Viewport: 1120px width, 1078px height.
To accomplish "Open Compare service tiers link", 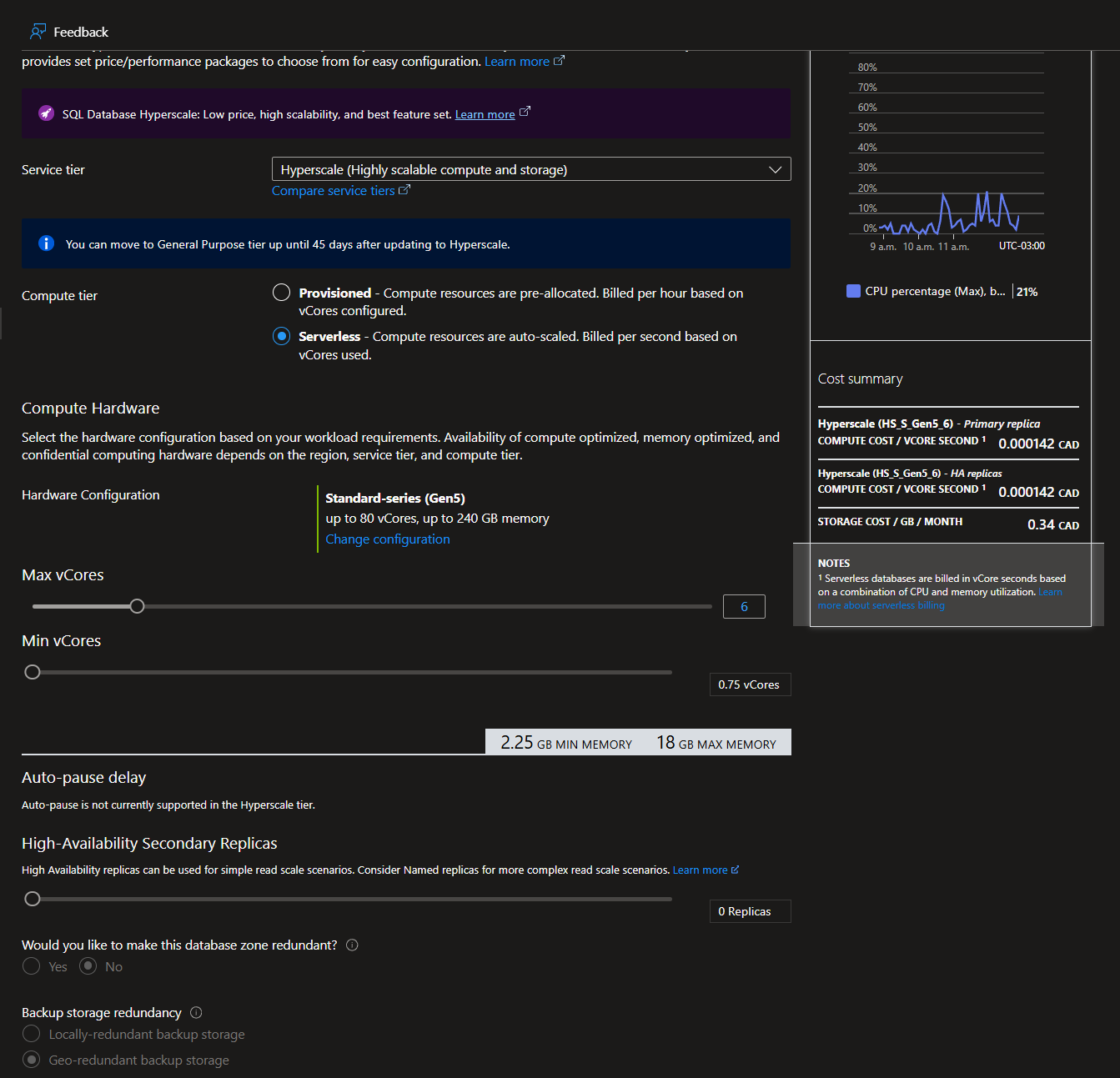I will coord(334,191).
